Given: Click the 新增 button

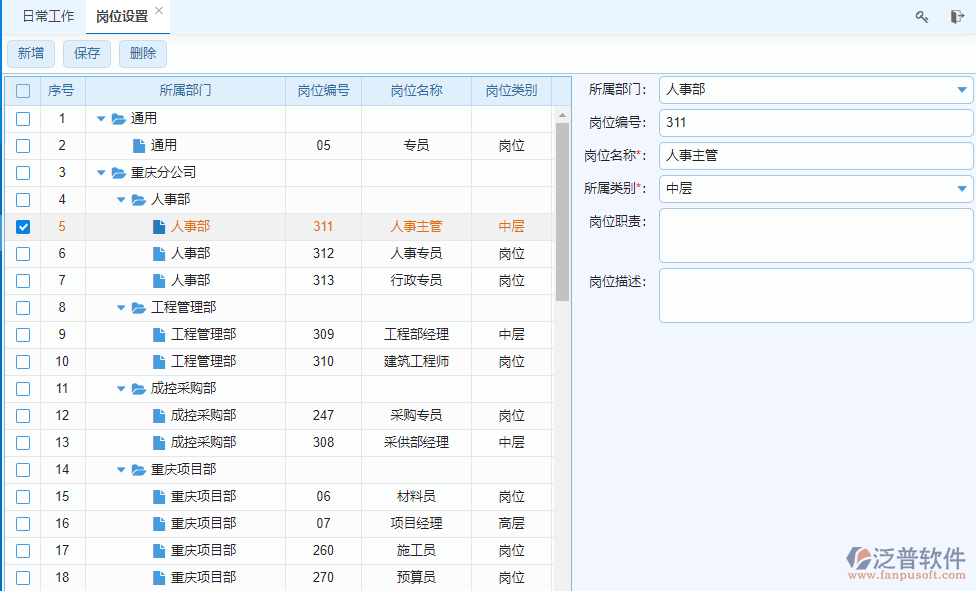Looking at the screenshot, I should (30, 53).
